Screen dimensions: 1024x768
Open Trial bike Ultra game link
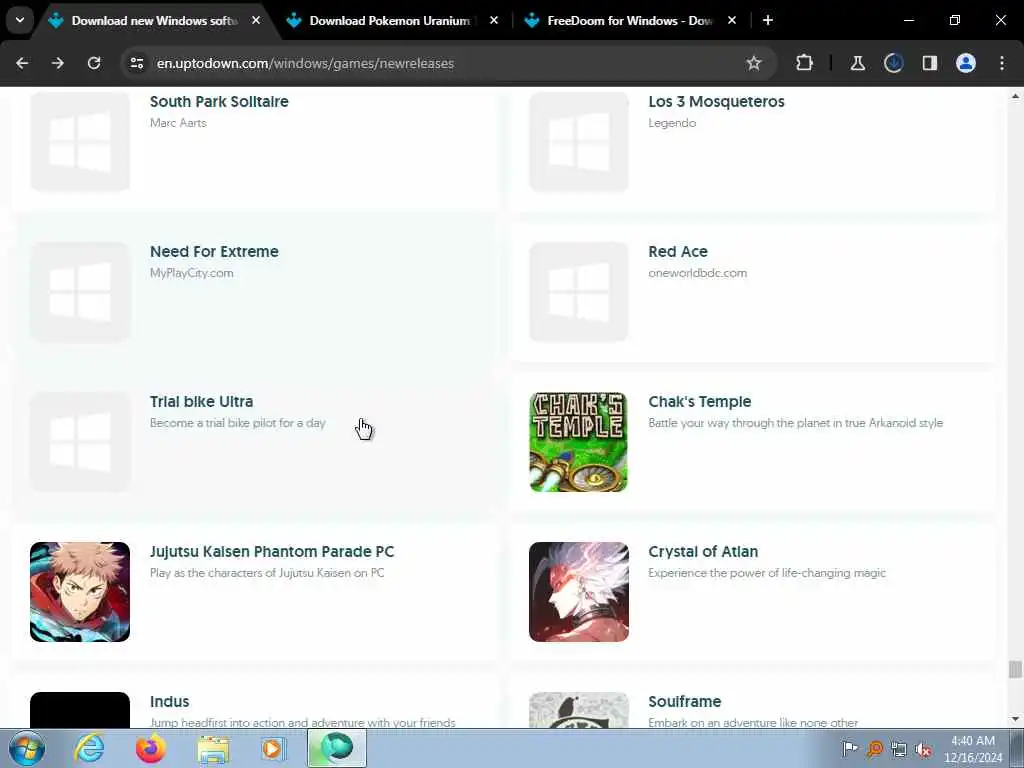point(201,402)
